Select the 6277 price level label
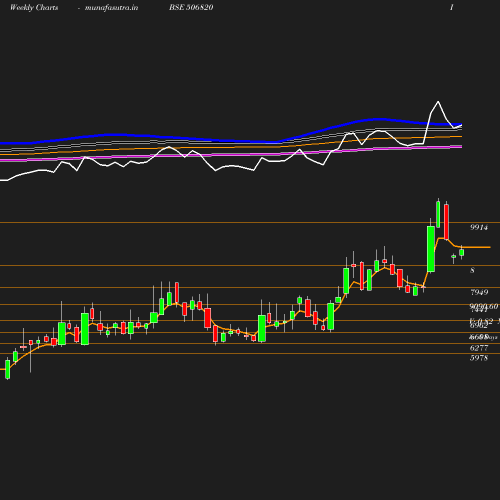The image size is (500, 500). pos(479,348)
